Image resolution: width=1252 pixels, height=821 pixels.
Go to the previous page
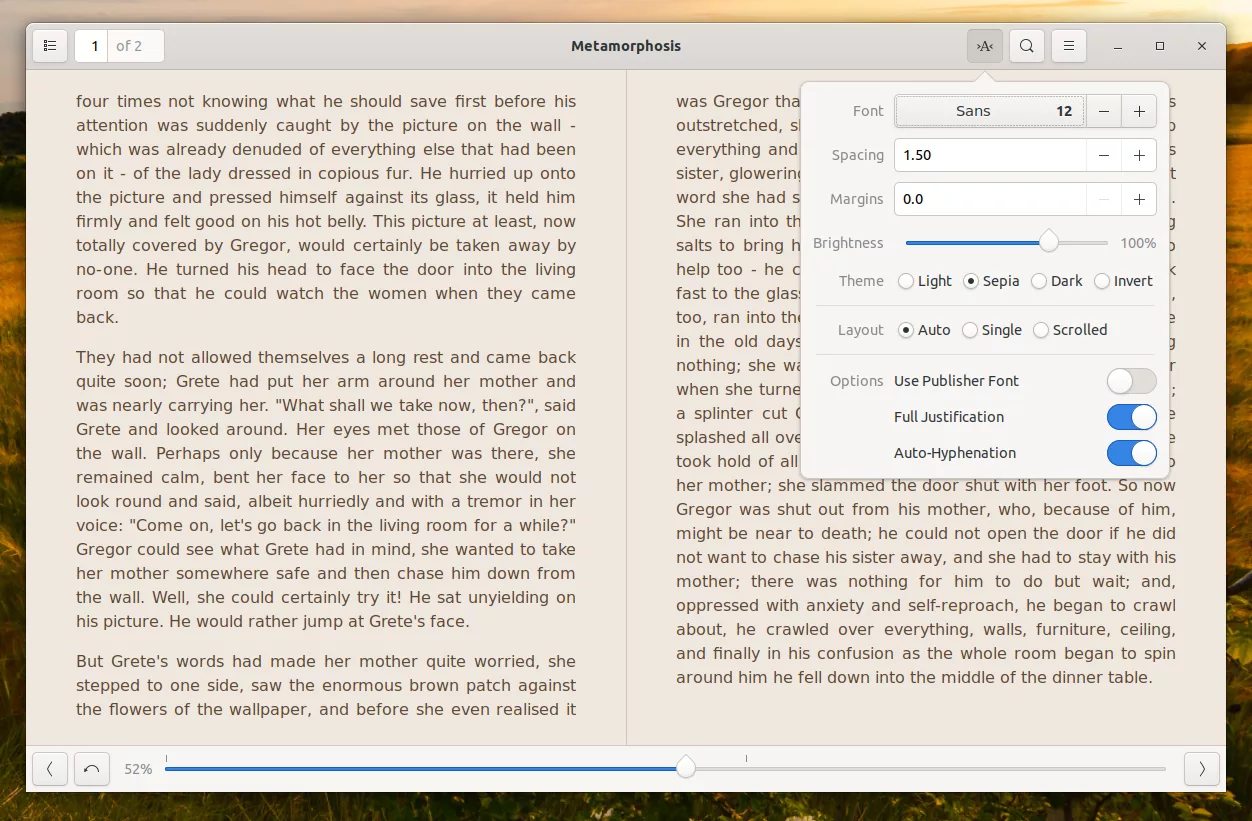click(49, 769)
